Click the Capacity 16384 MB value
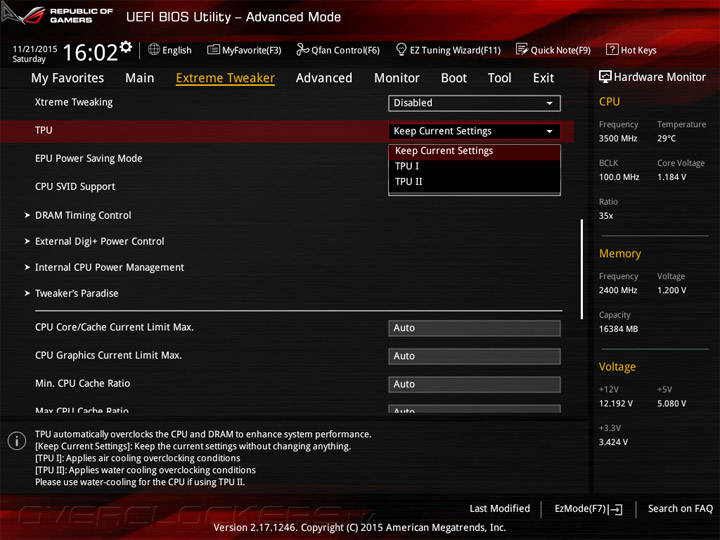Image resolution: width=720 pixels, height=540 pixels. click(619, 329)
